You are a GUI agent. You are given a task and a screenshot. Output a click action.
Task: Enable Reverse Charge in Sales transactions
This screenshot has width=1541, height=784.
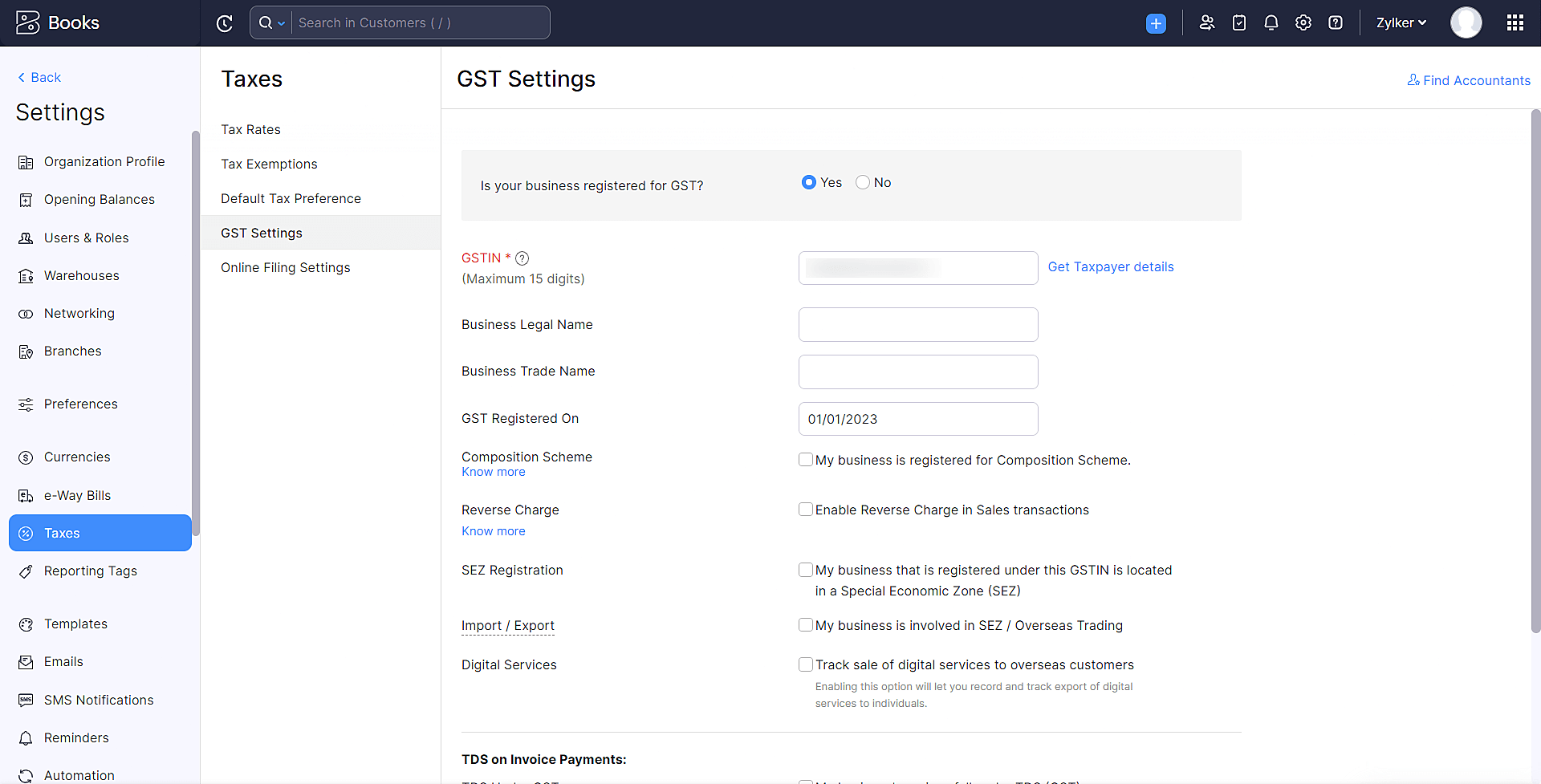point(806,509)
